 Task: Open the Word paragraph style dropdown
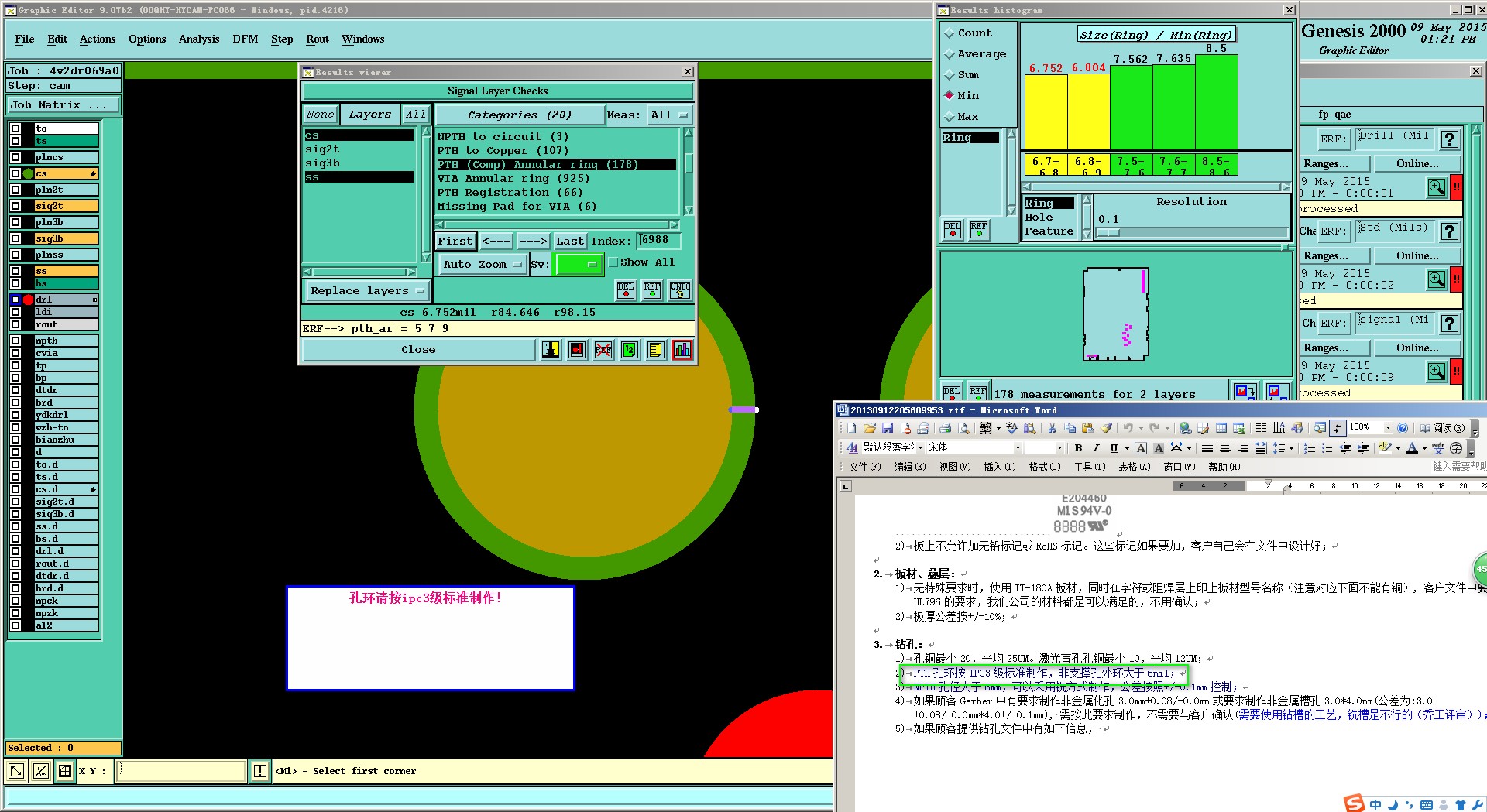tap(920, 448)
